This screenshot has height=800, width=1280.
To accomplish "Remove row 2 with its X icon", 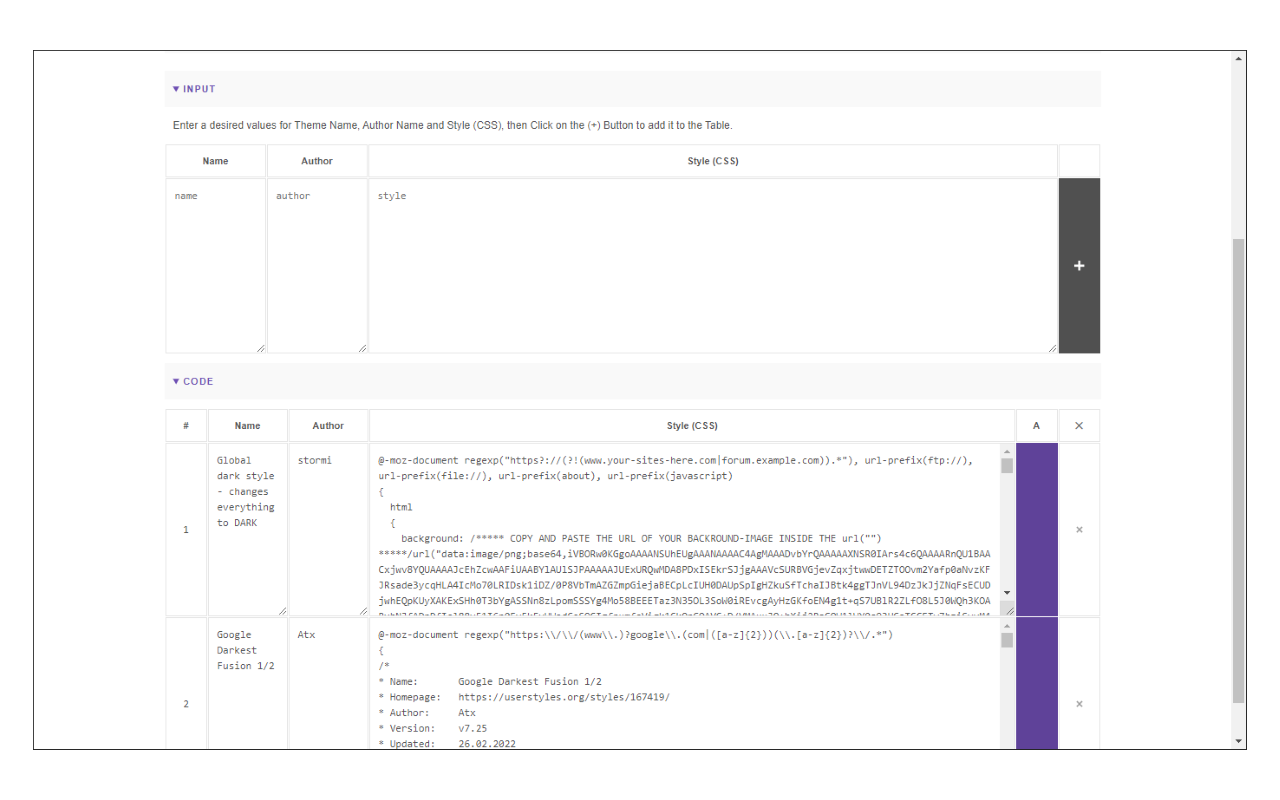I will coord(1079,704).
